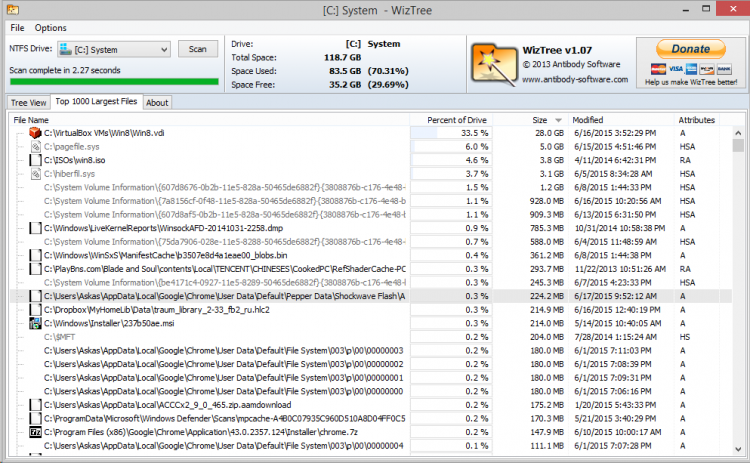Click the scrollbar up arrow in file list
The width and height of the screenshot is (750, 463).
738,133
